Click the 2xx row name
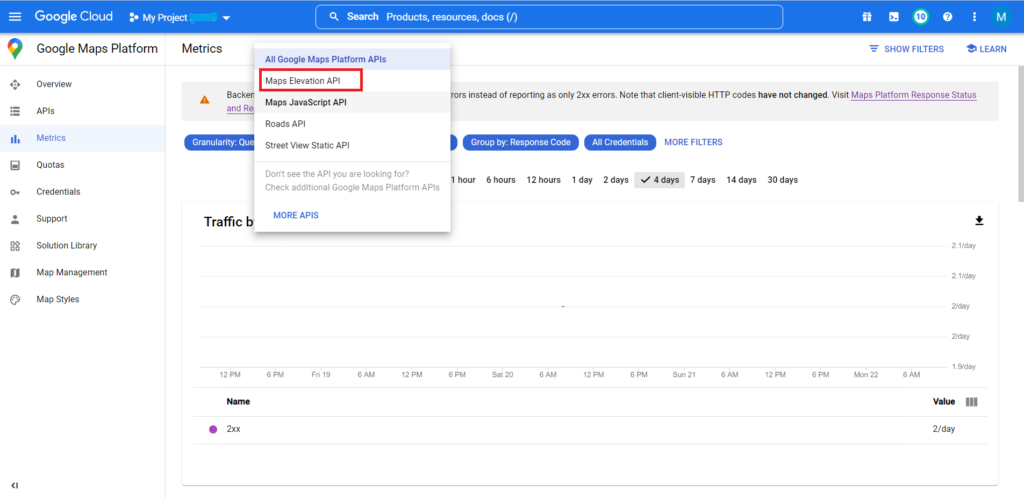Image resolution: width=1024 pixels, height=498 pixels. (x=233, y=429)
